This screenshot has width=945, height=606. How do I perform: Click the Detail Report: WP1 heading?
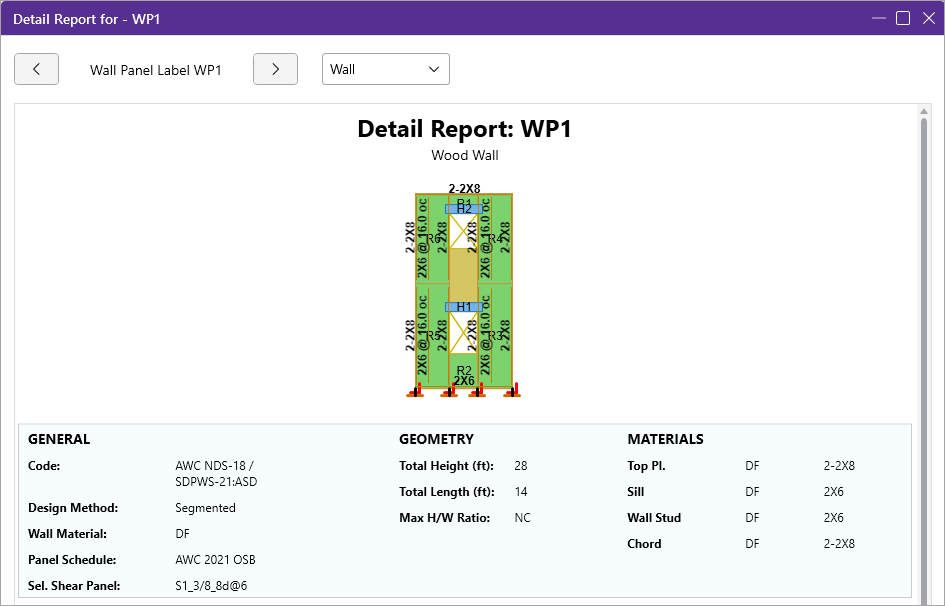coord(464,129)
